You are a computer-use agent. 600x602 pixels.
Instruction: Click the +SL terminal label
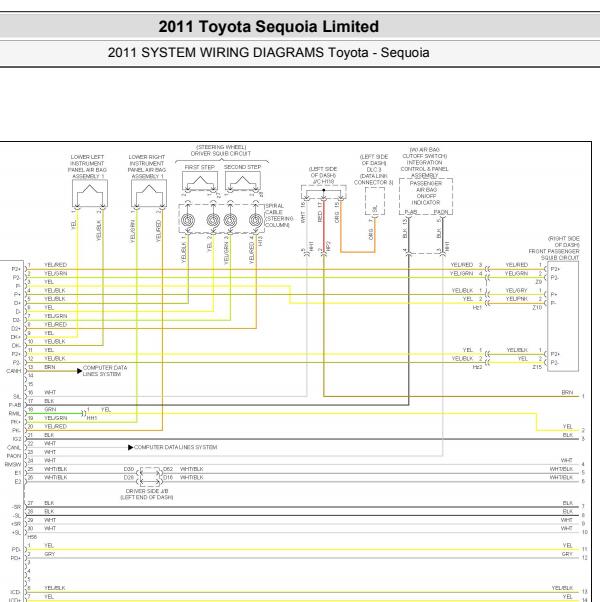pos(16,533)
